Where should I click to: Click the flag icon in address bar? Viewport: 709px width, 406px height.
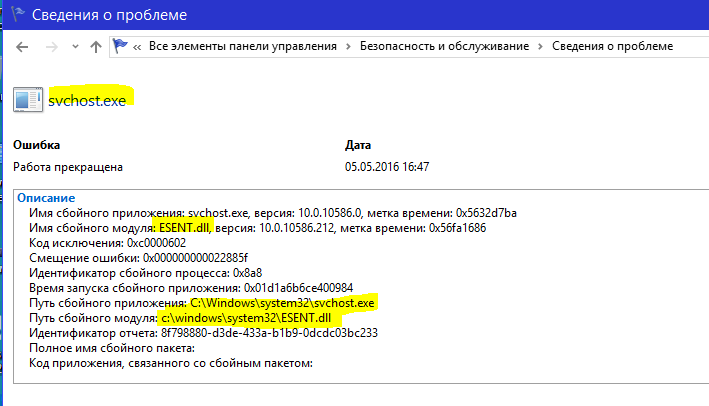120,46
